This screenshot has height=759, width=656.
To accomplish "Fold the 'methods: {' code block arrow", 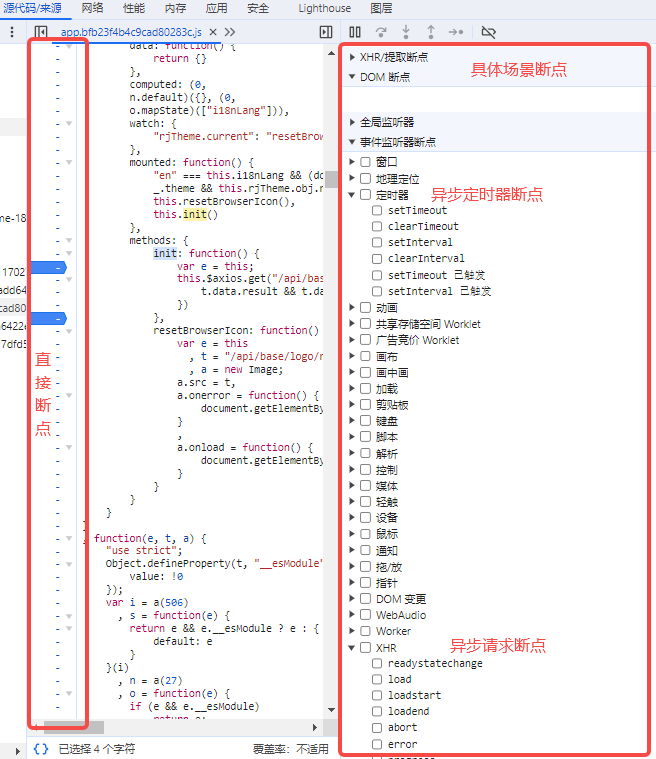I will 69,241.
